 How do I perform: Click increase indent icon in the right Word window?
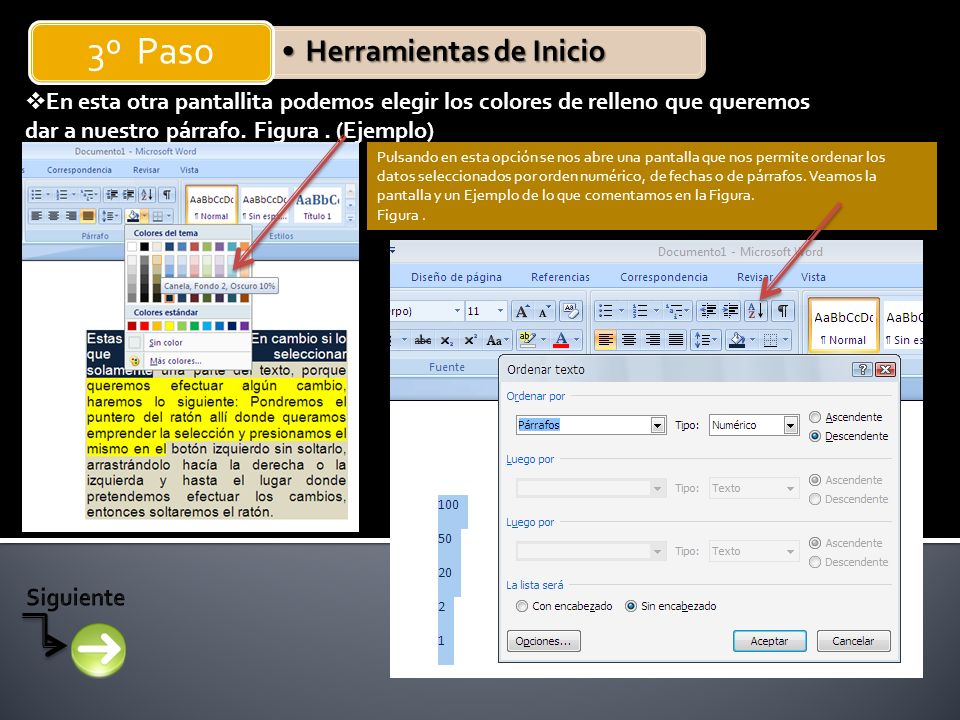730,311
